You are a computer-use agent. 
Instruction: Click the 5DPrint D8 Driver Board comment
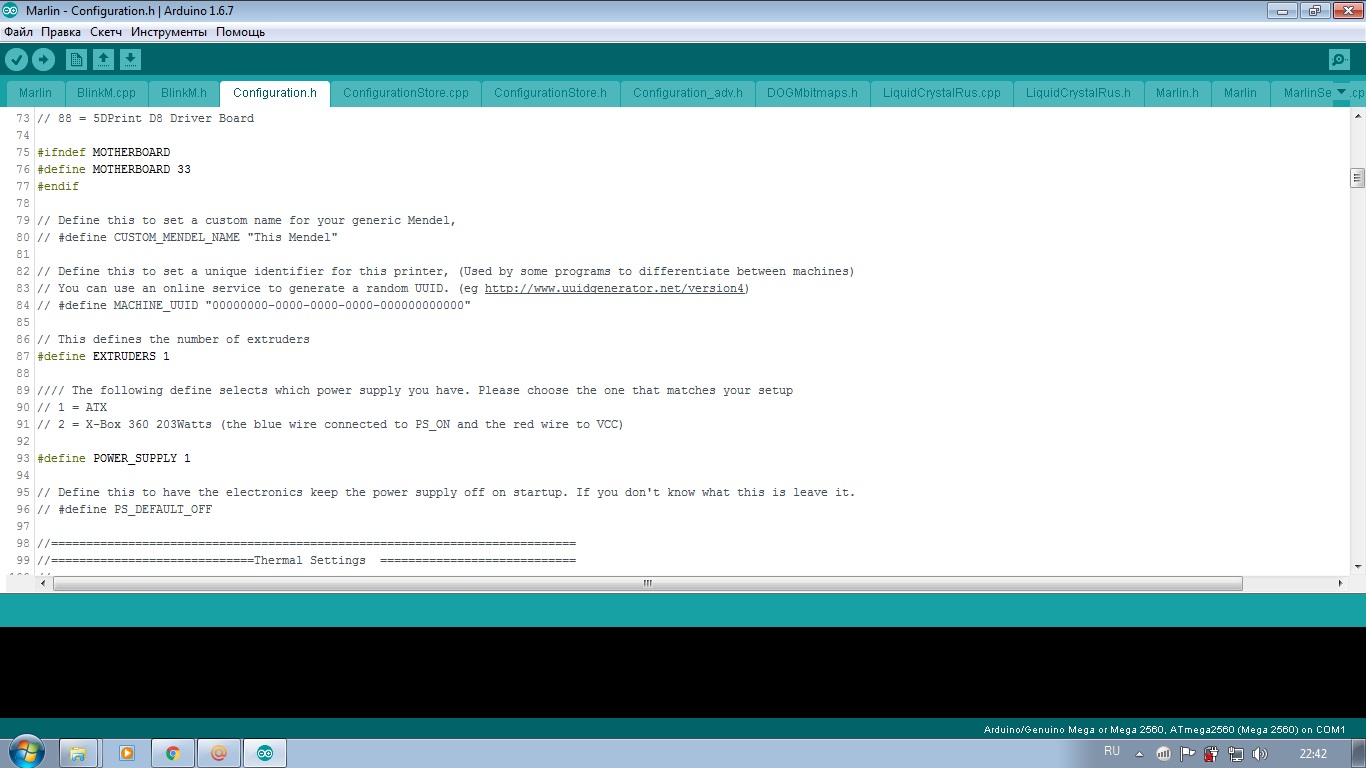click(145, 118)
